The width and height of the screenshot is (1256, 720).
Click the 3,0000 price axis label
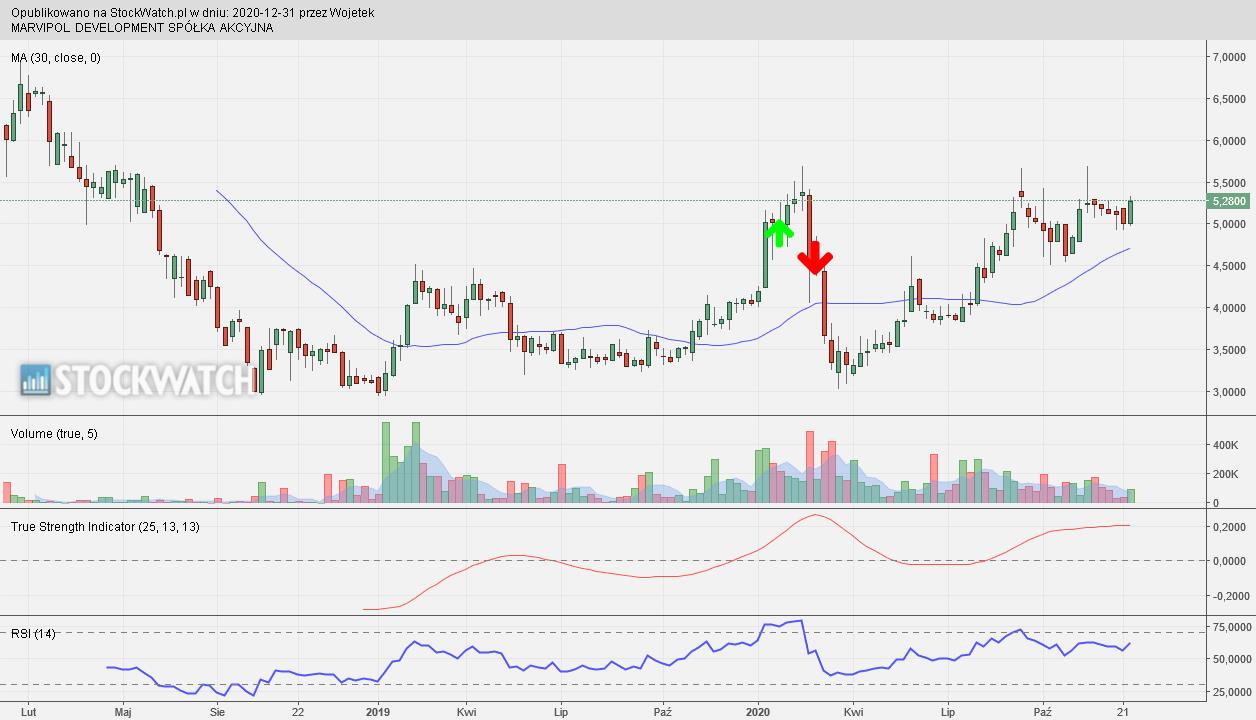point(1229,393)
